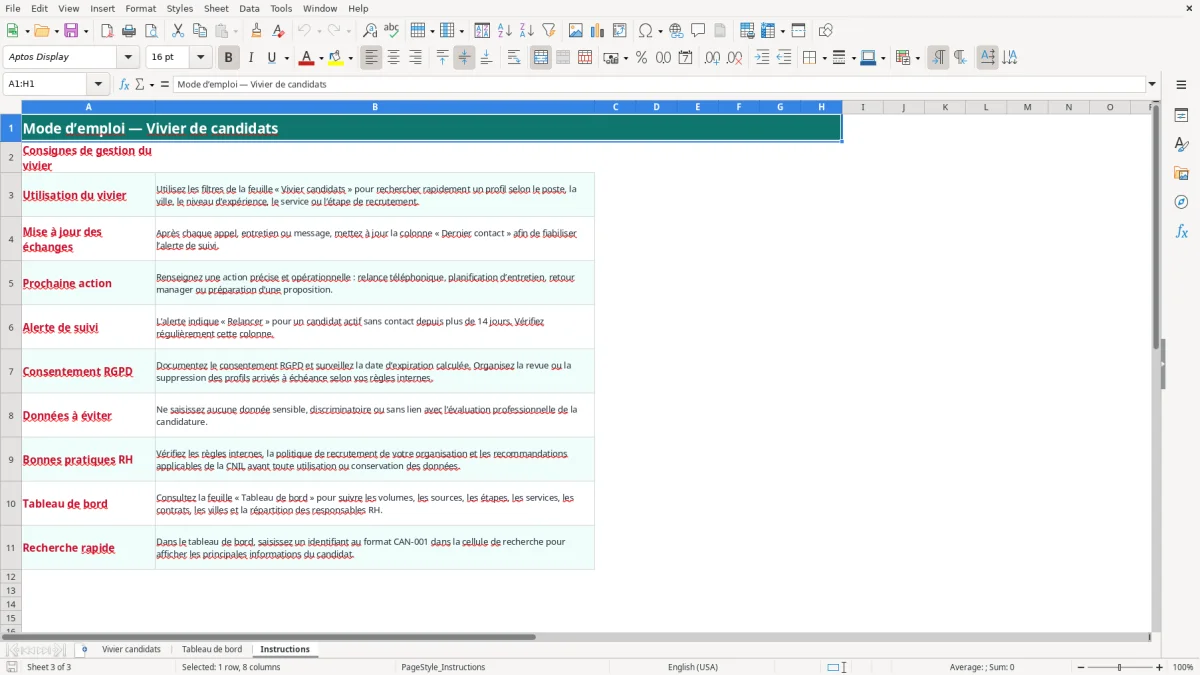This screenshot has width=1200, height=675.
Task: Open the font size dropdown
Action: (201, 58)
